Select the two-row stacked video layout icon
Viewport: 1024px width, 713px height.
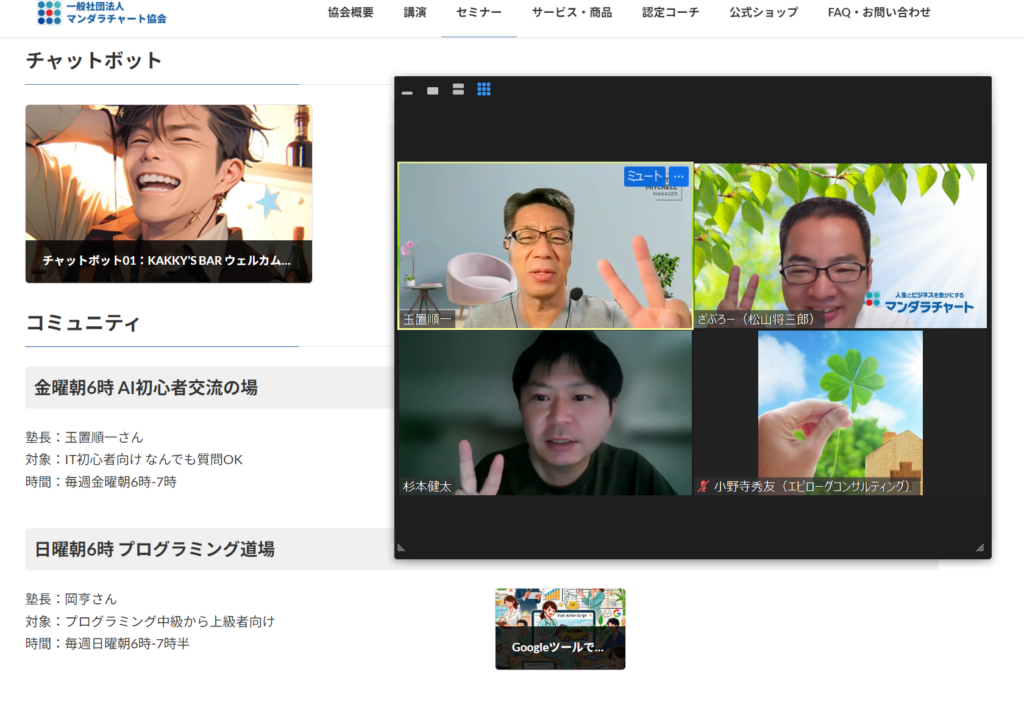coord(458,90)
